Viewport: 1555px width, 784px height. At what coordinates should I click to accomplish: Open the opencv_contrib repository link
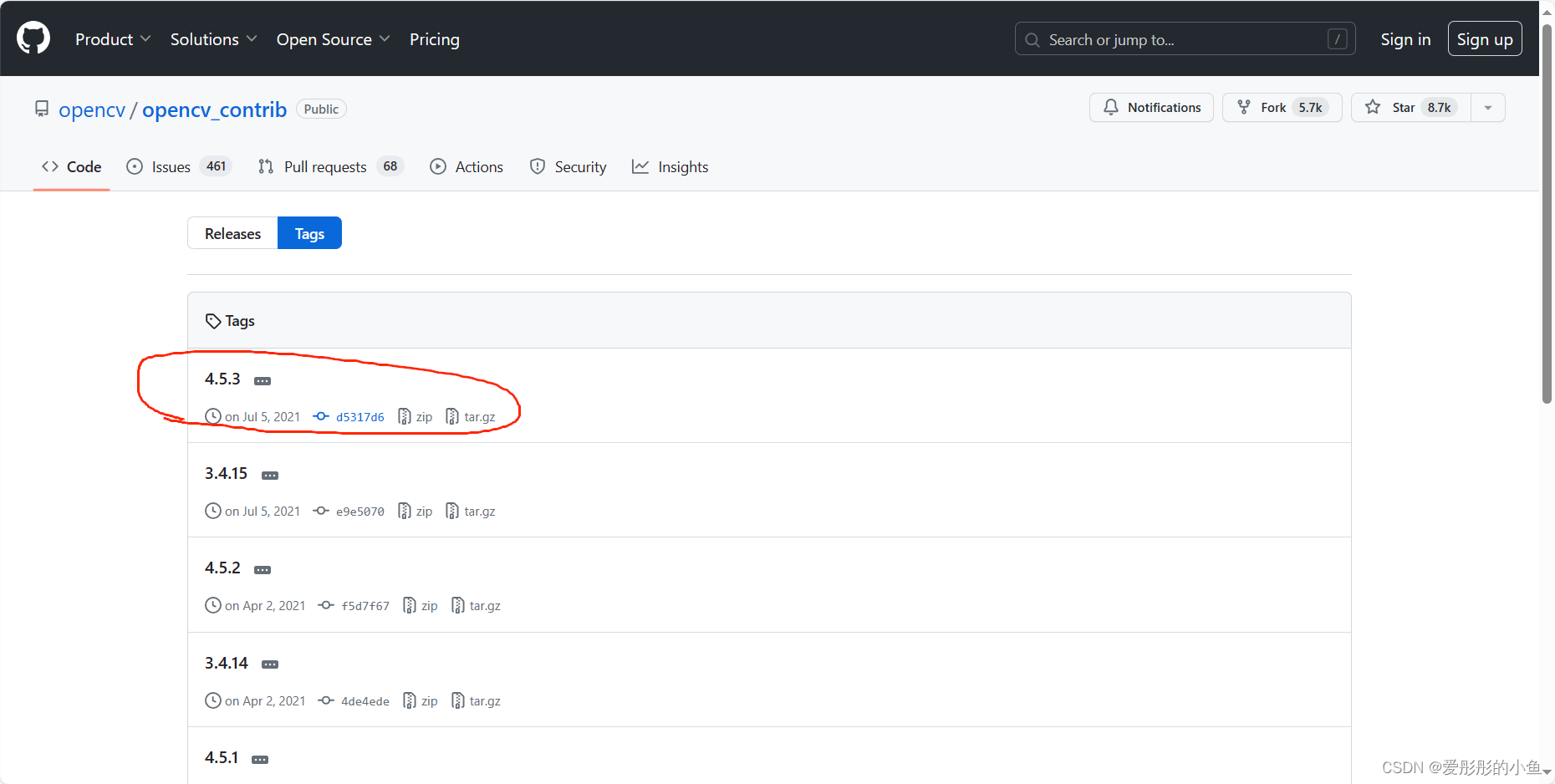click(214, 109)
